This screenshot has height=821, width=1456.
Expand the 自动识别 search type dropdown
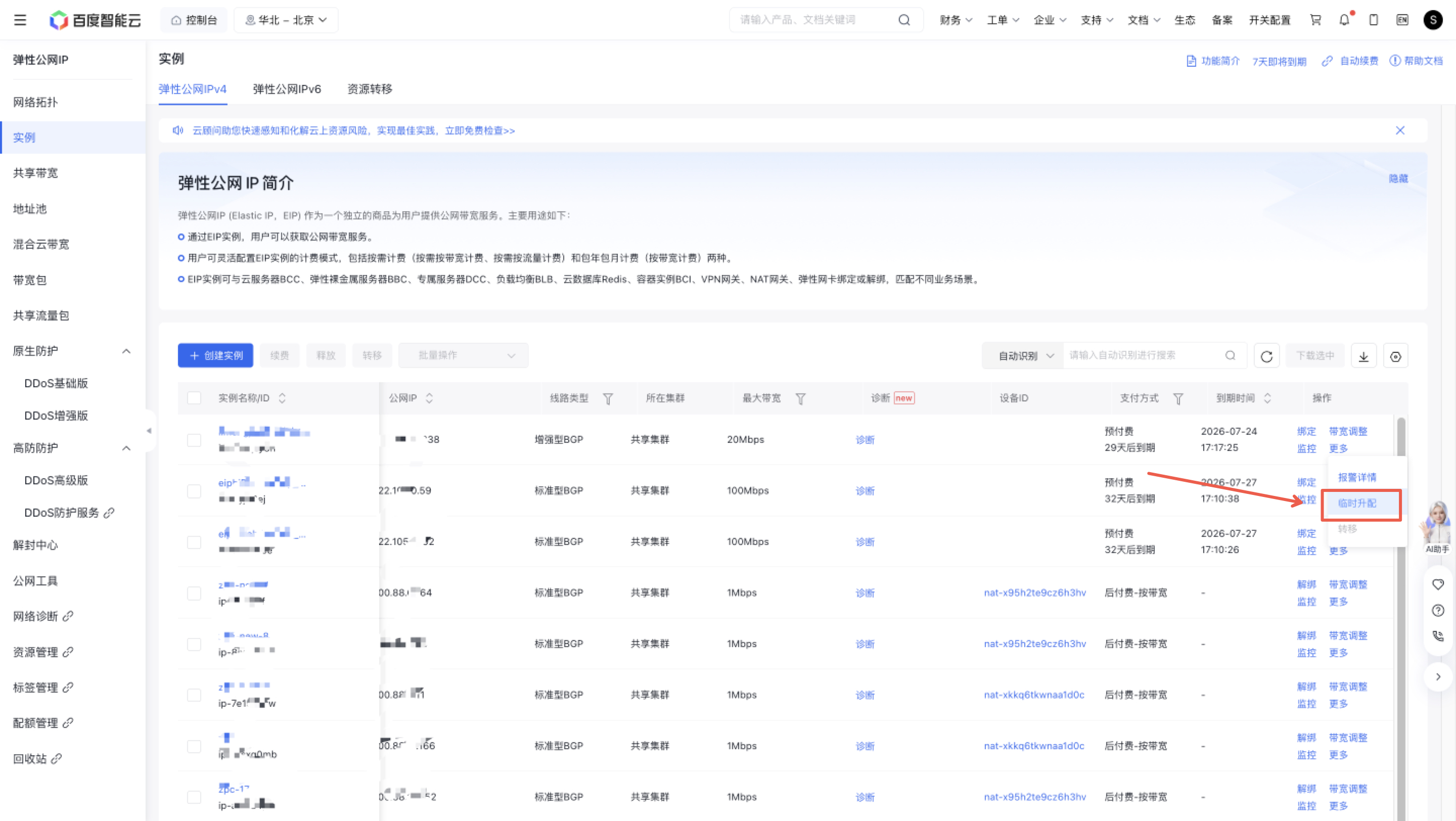pyautogui.click(x=1023, y=355)
